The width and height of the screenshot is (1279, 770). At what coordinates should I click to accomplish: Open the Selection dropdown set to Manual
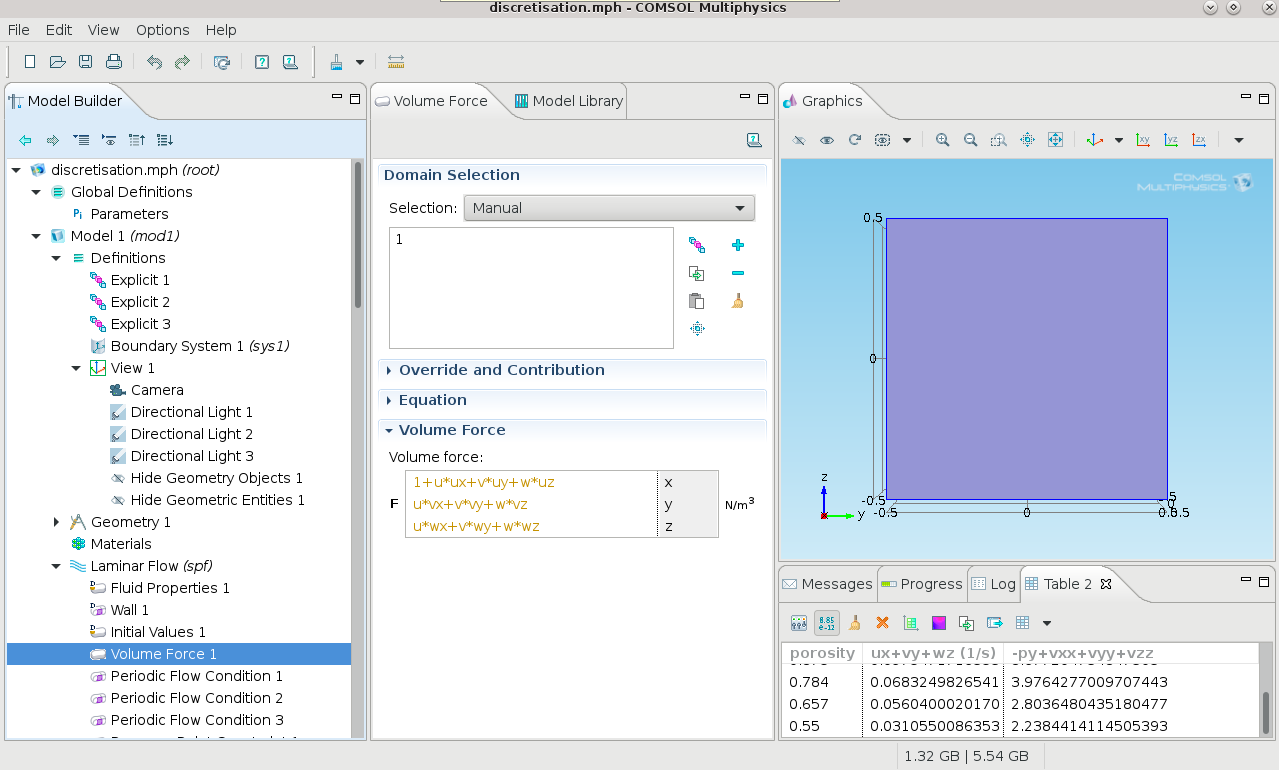tap(609, 208)
